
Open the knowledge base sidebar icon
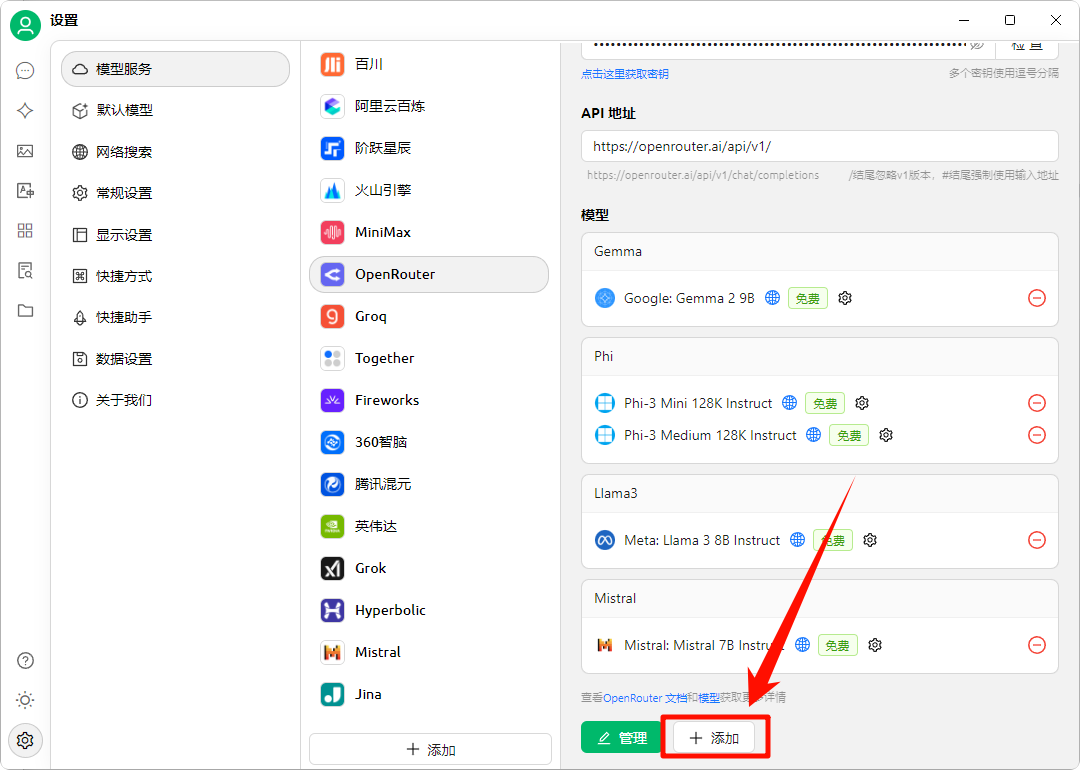[25, 271]
